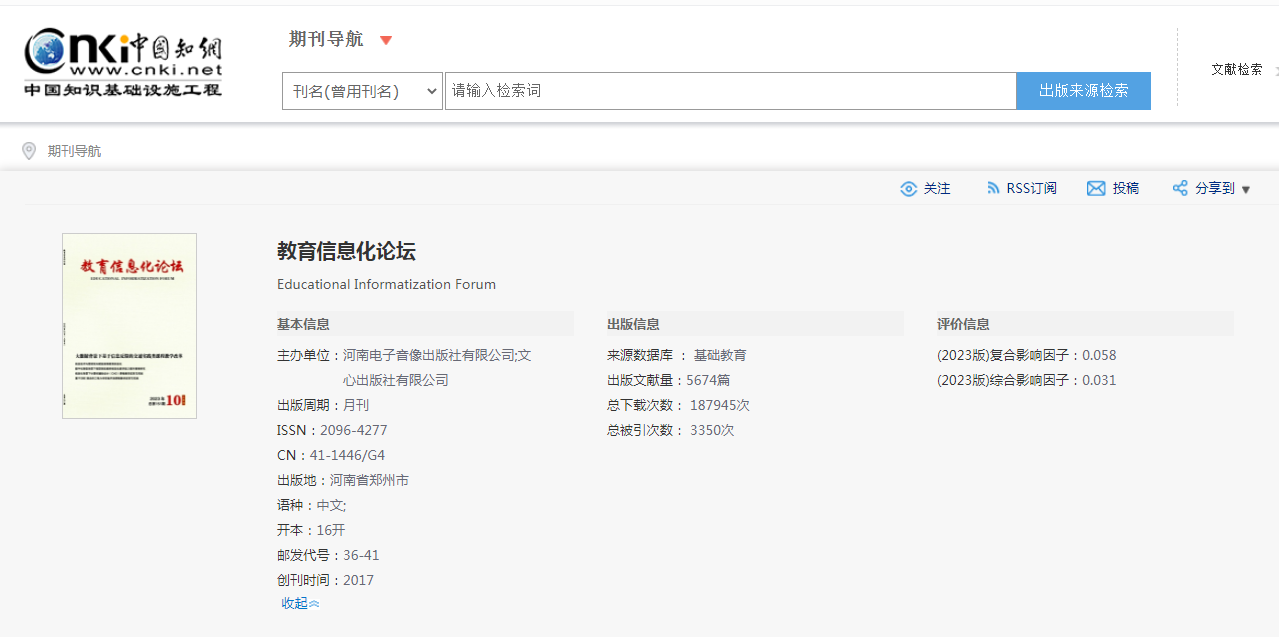Click the envelope submission icon
Screen dimensions: 1279x637
coord(1096,189)
